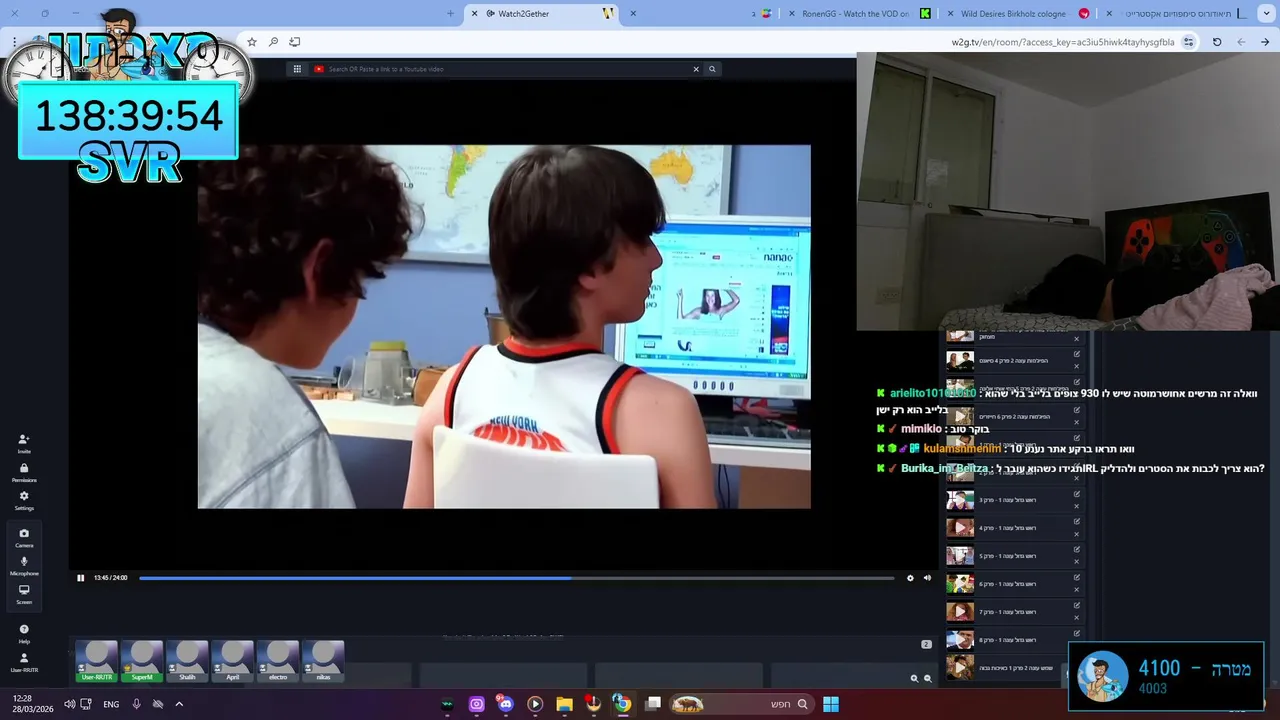Screen dimensions: 1280x720
Task: Open the system volume tray icon
Action: 69,704
